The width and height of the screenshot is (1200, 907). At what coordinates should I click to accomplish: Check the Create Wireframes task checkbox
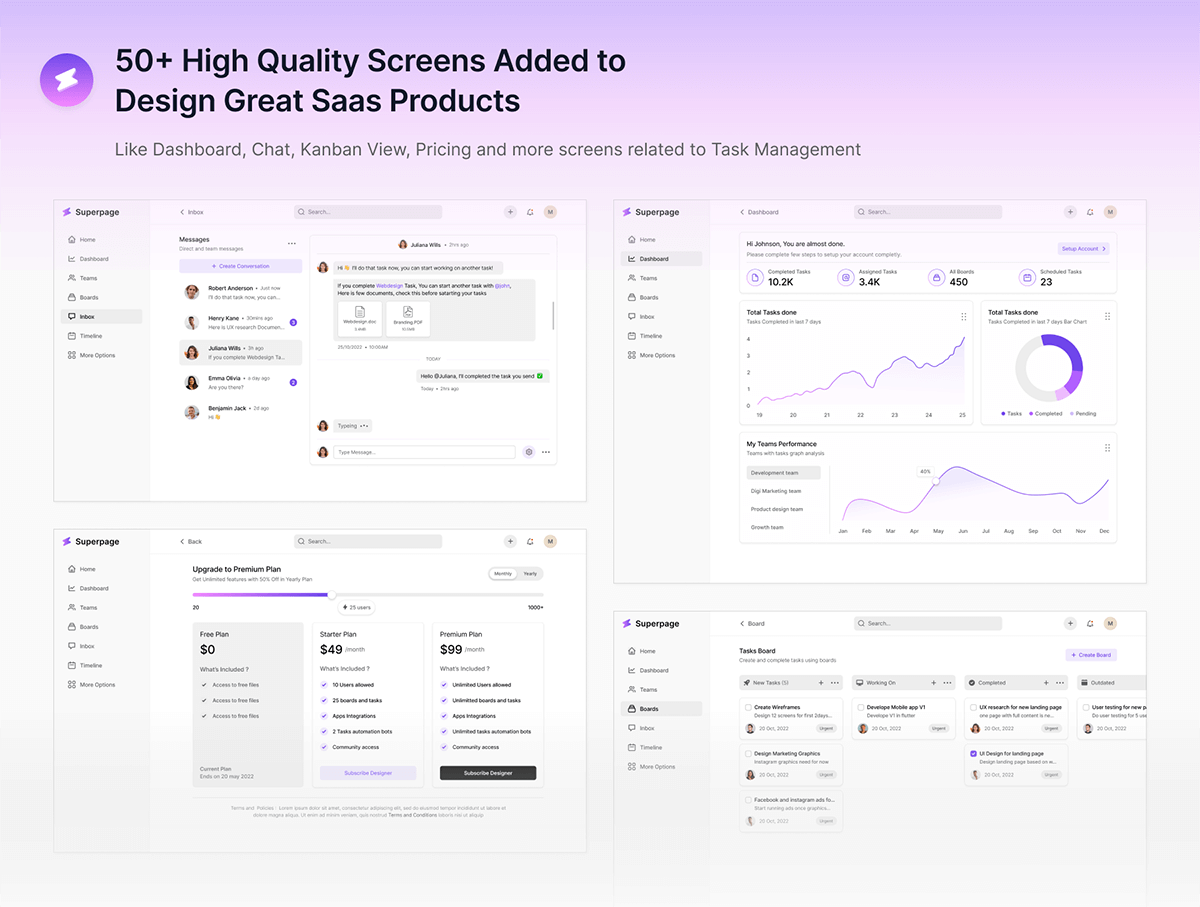coord(748,707)
